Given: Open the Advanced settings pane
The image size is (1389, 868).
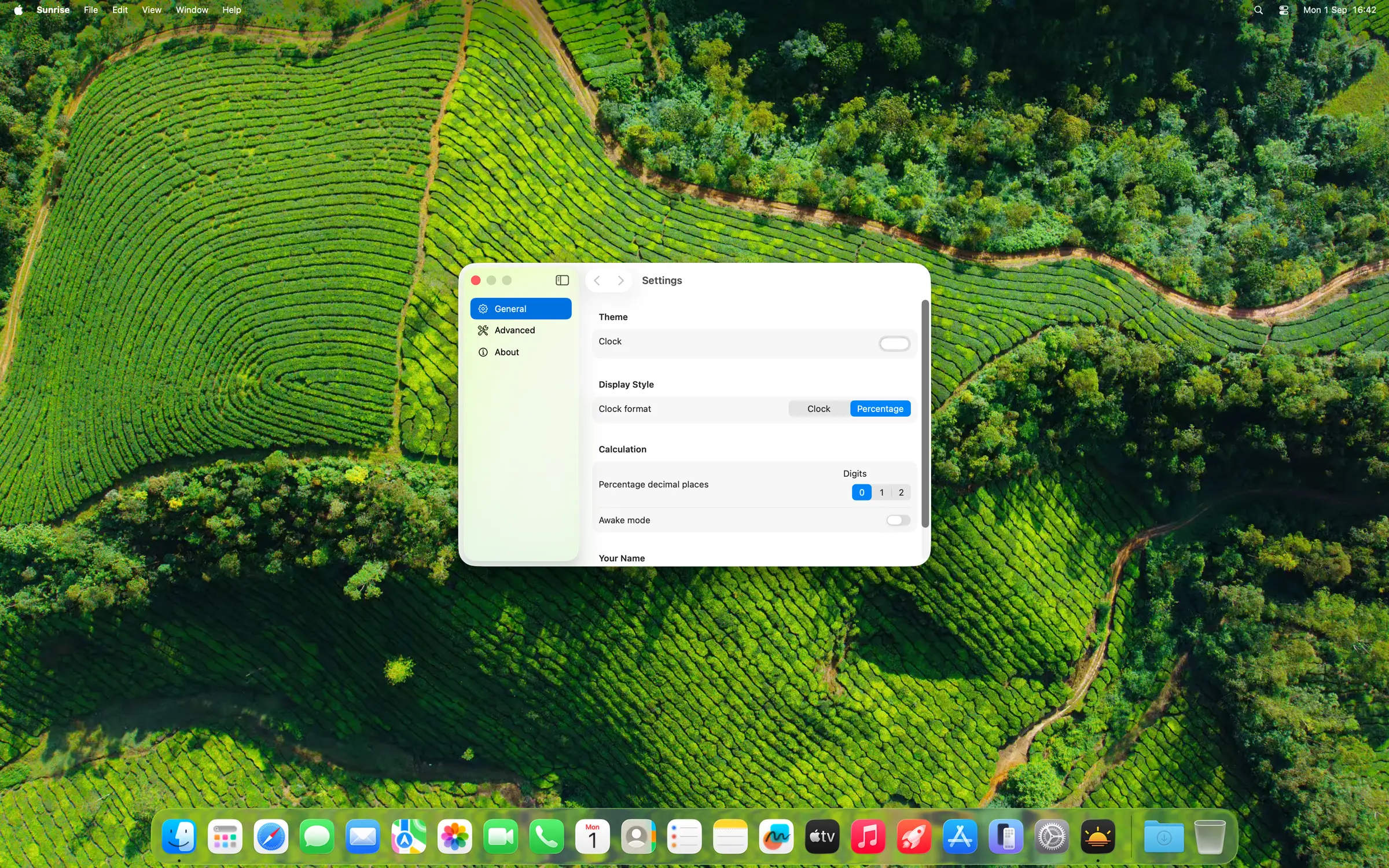Looking at the screenshot, I should click(520, 330).
